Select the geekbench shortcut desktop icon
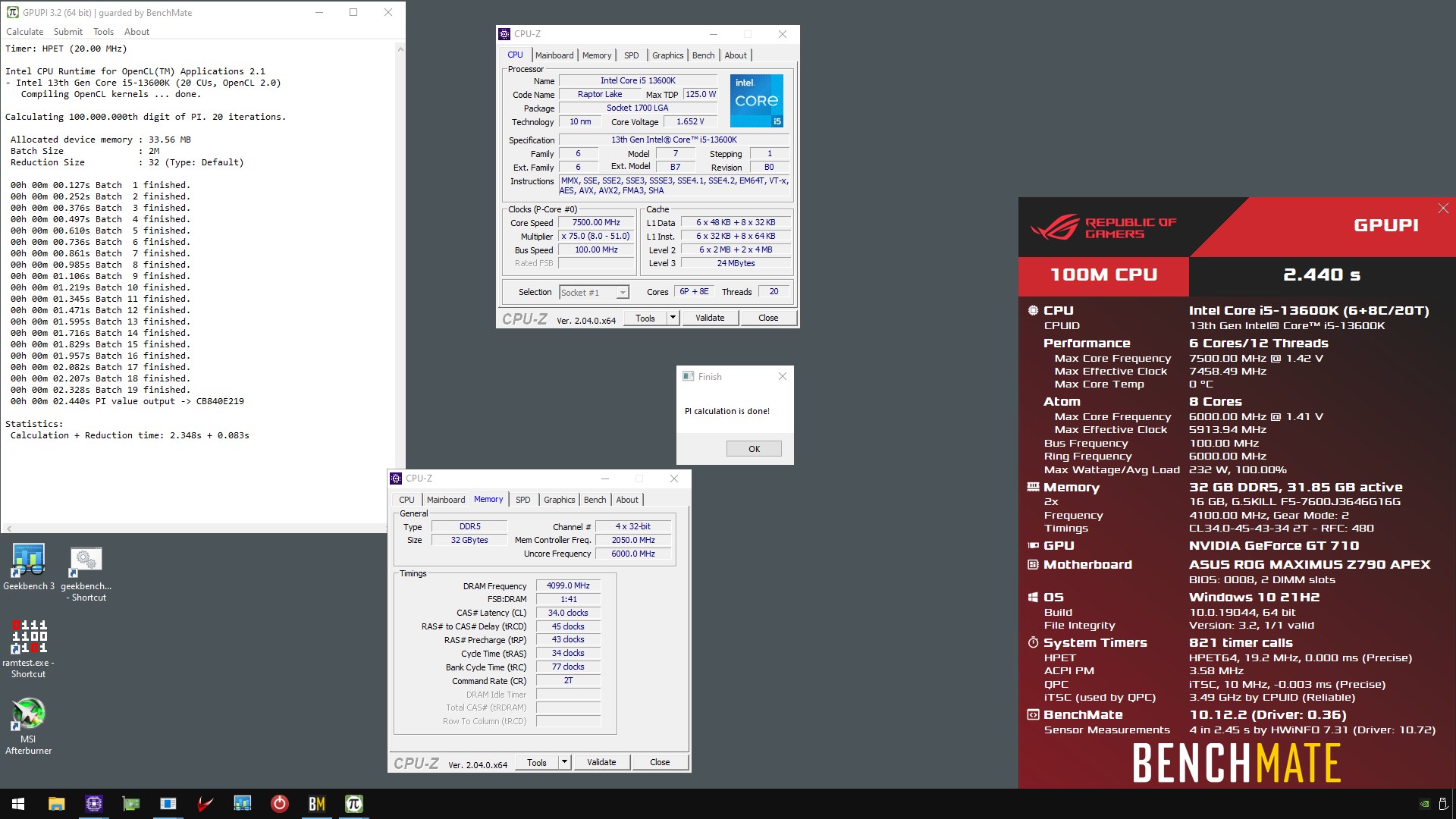Viewport: 1456px width, 819px height. pos(86,573)
